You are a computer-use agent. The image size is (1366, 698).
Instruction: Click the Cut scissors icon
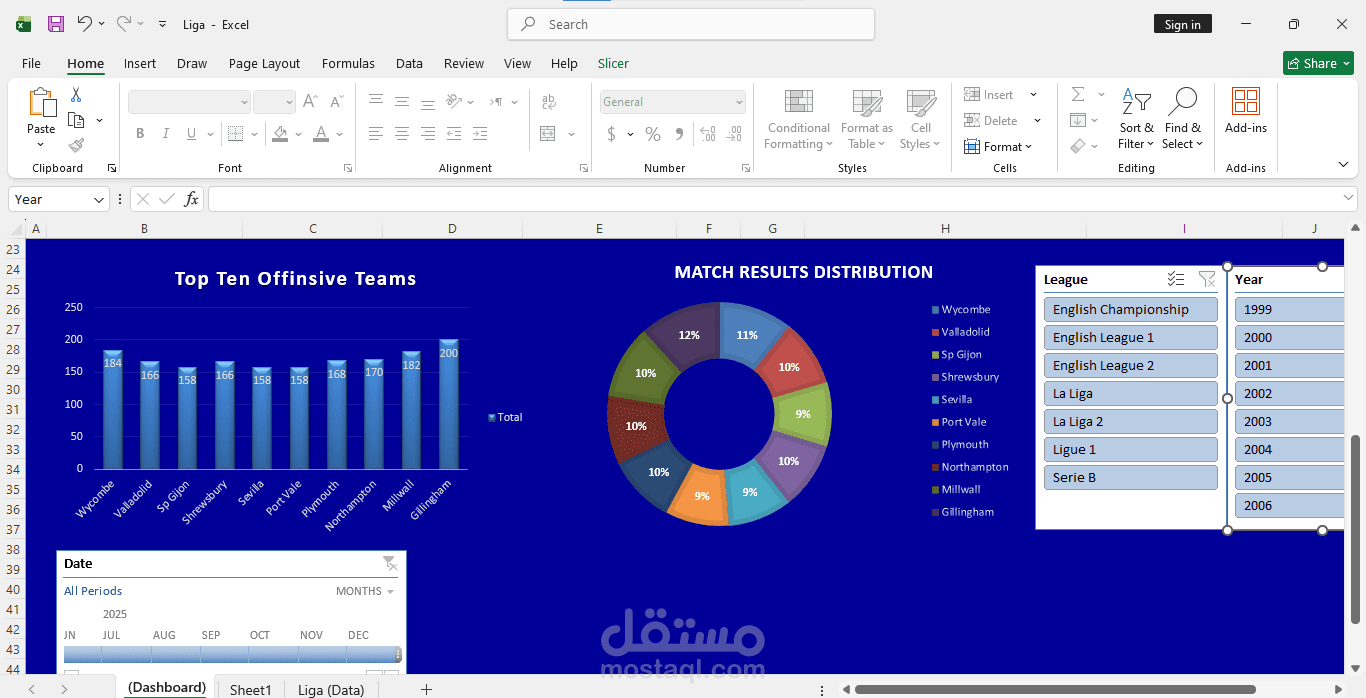point(76,95)
